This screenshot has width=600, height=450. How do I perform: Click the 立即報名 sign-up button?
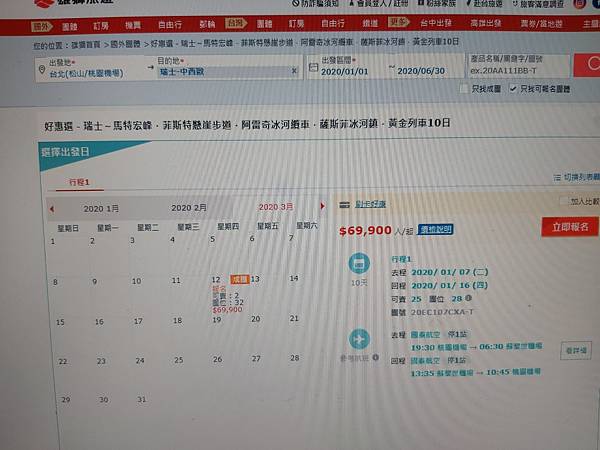570,227
